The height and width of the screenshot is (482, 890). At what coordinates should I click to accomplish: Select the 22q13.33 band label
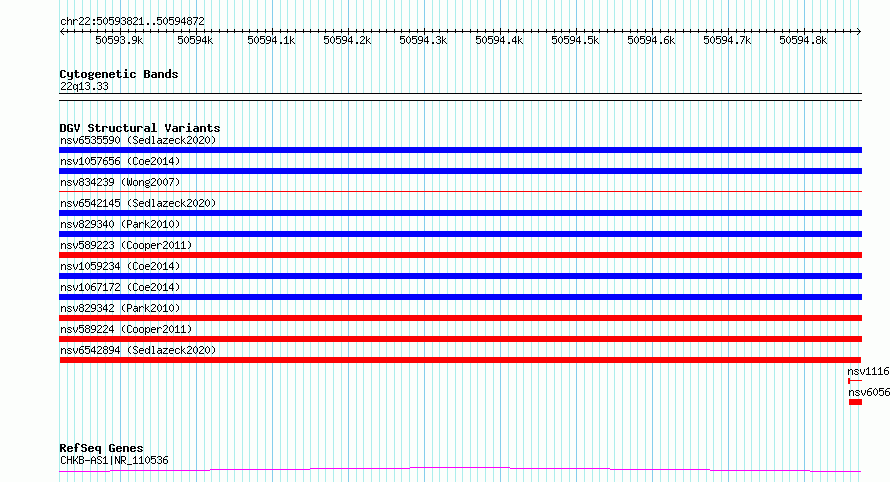[84, 86]
